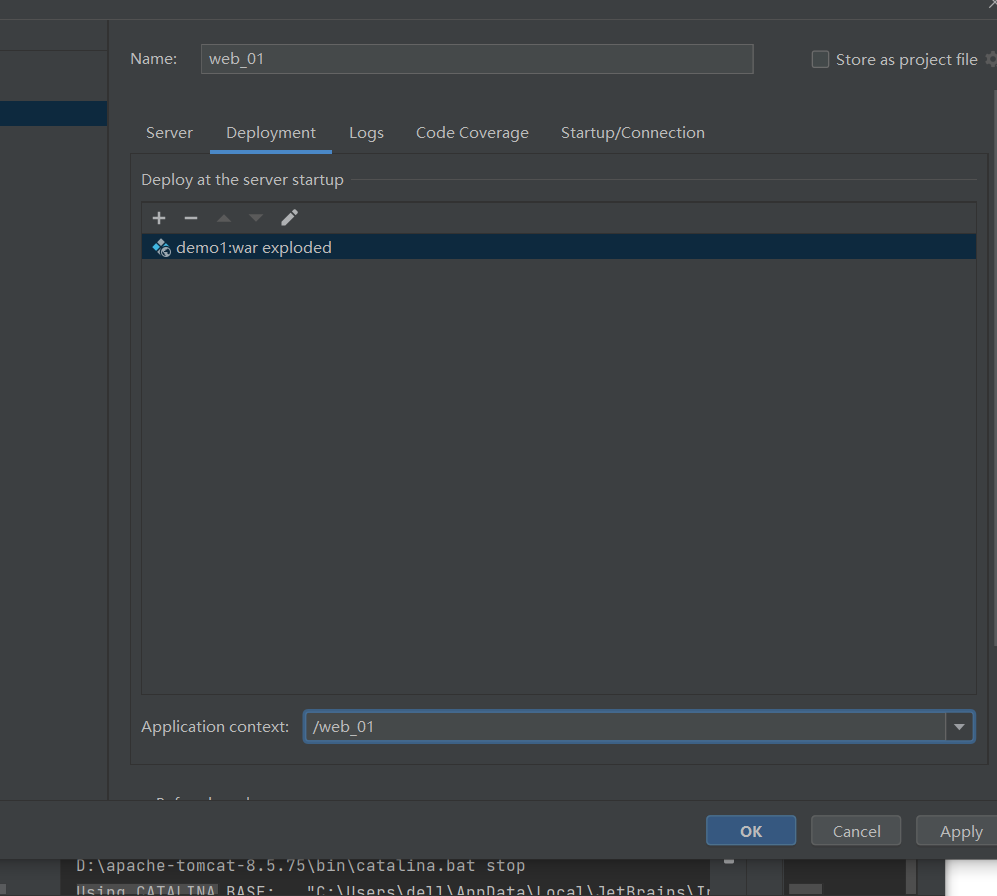Expand the Application context dropdown arrow
The width and height of the screenshot is (997, 896).
tap(959, 726)
